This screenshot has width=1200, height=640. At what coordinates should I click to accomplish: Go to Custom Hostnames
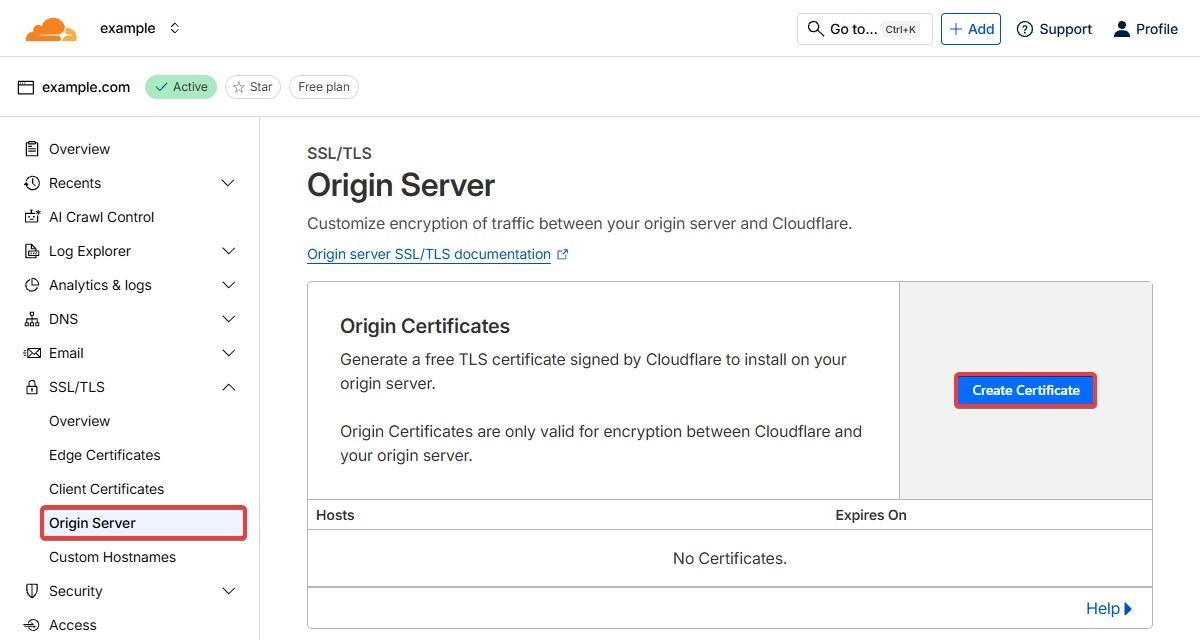point(112,557)
